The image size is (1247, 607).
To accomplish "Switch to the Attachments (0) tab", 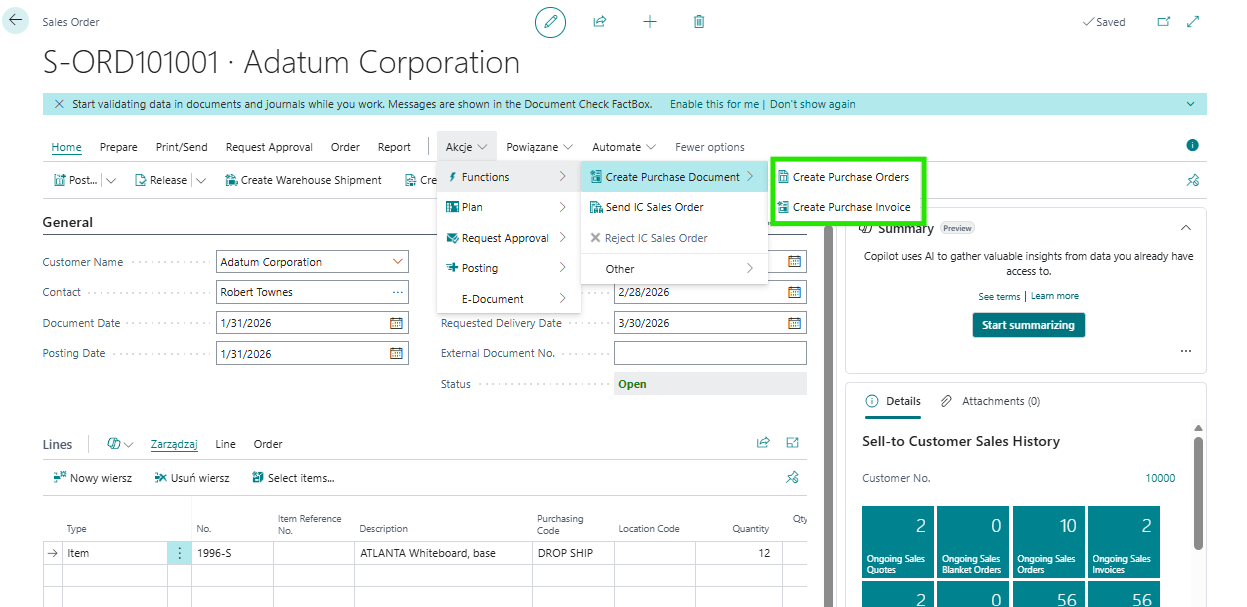I will coord(990,401).
